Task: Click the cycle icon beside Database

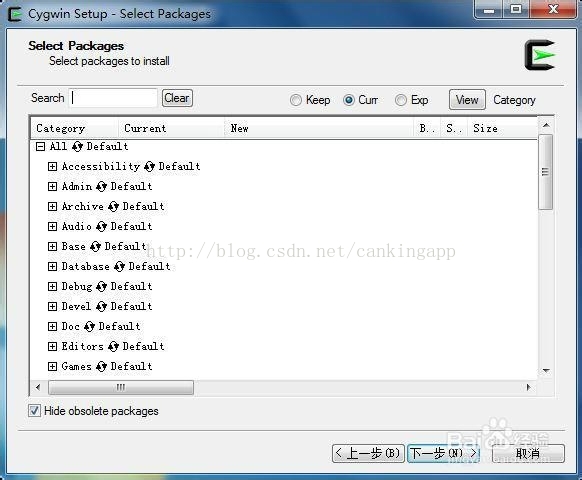Action: click(119, 267)
